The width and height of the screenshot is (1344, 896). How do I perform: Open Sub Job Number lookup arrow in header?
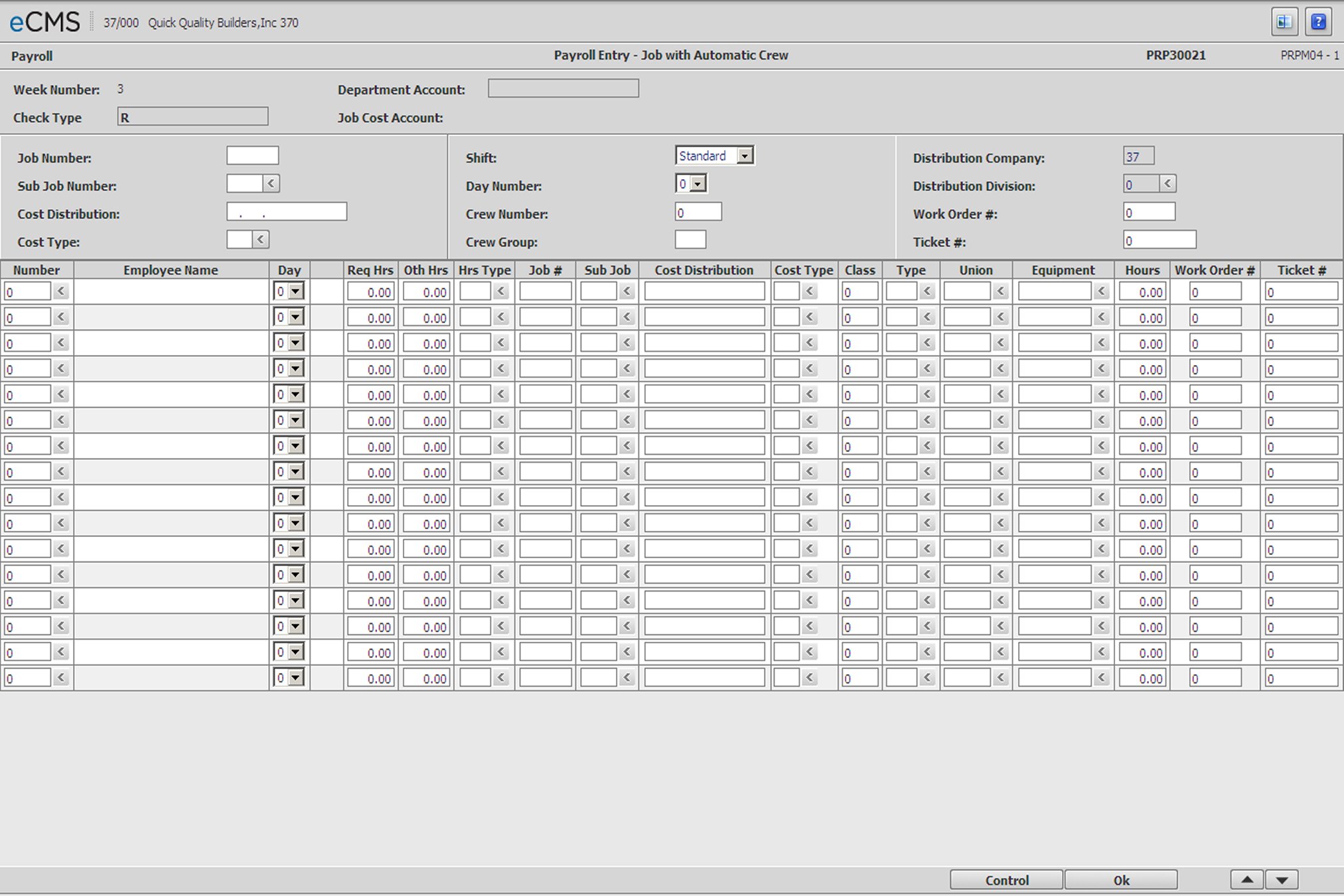click(271, 183)
